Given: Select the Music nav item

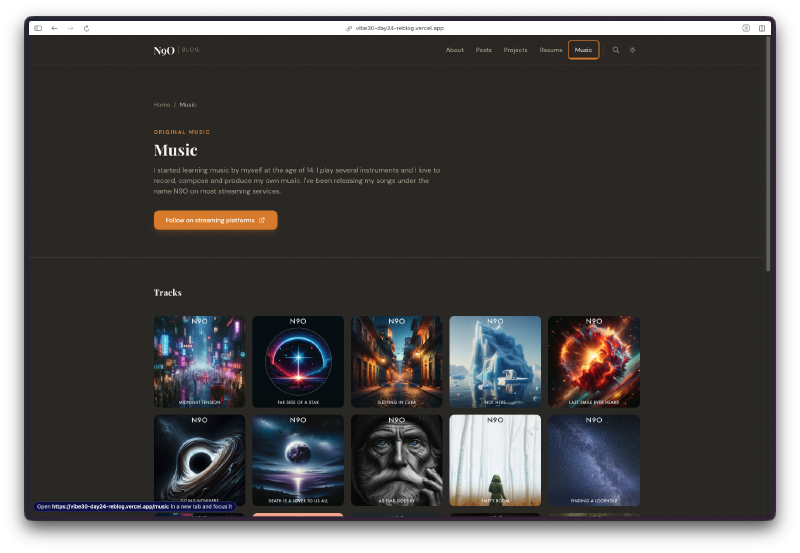Looking at the screenshot, I should pyautogui.click(x=583, y=50).
